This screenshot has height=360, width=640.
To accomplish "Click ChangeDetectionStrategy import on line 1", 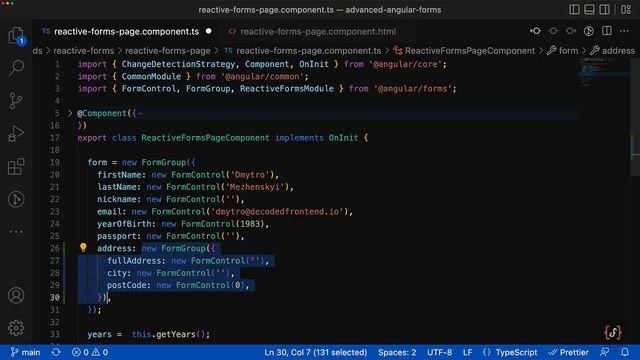I will click(178, 64).
